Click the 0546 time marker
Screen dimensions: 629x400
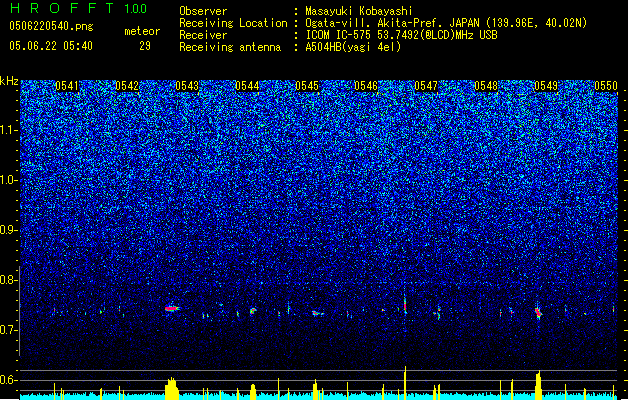click(x=366, y=86)
